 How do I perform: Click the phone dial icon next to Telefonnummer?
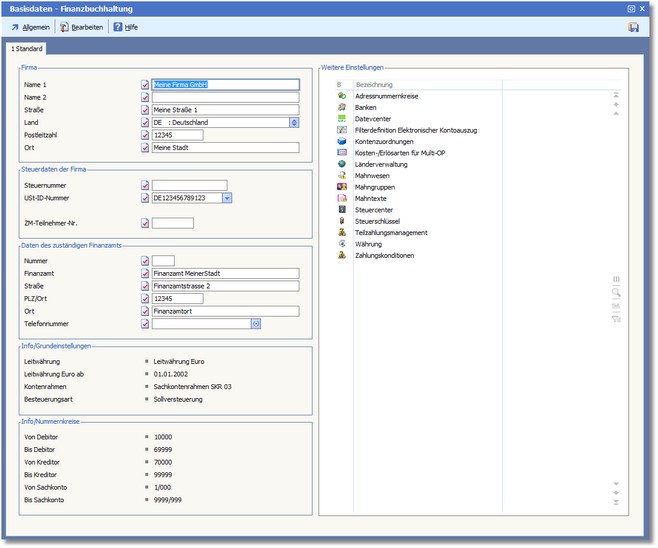point(255,324)
